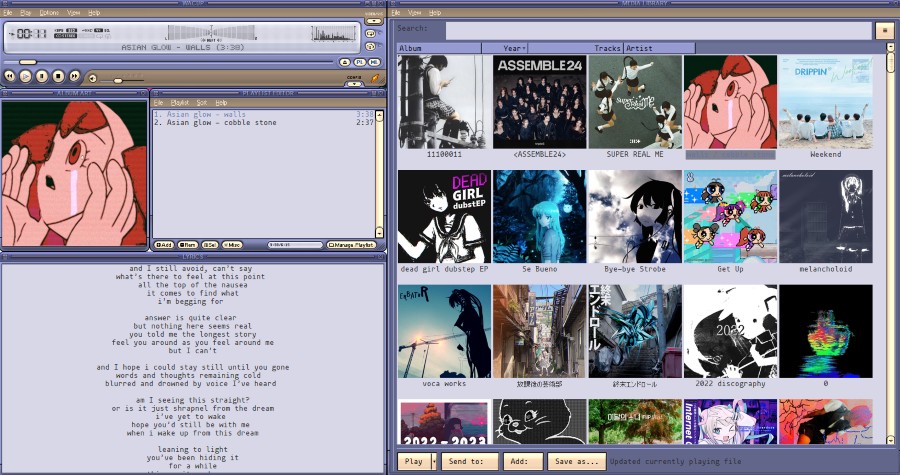Open the Playlist Editor File menu
Image resolution: width=900 pixels, height=475 pixels.
(x=158, y=103)
